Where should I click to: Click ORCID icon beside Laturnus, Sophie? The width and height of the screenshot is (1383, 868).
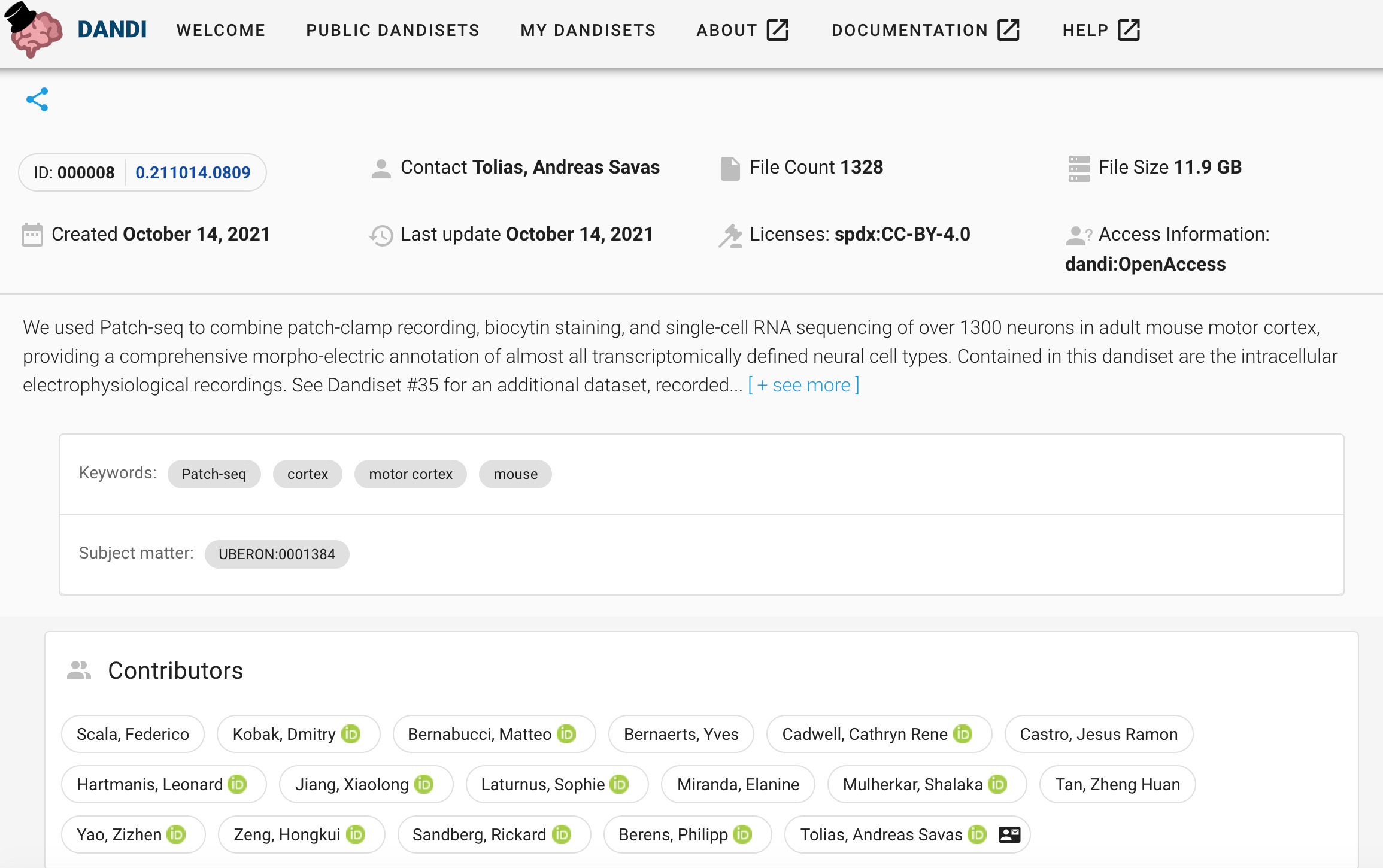point(620,784)
